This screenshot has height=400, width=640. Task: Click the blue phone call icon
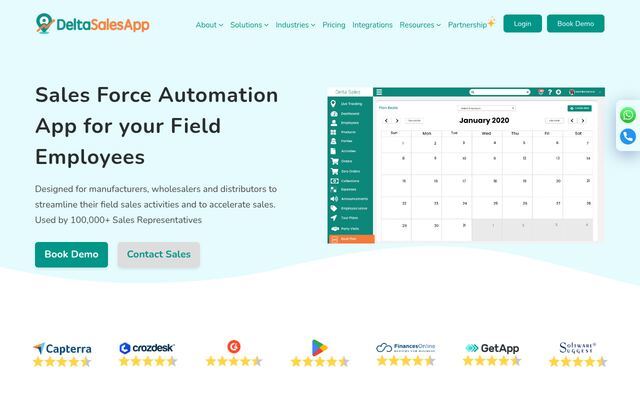[628, 136]
